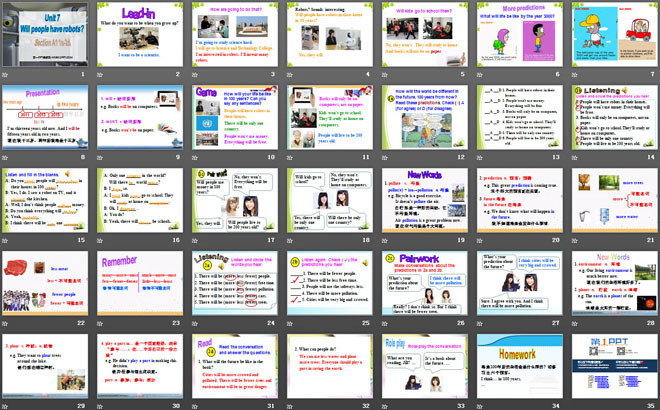The image size is (660, 410).
Task: Select the Presentation timeline slide 8
Action: [x=45, y=117]
